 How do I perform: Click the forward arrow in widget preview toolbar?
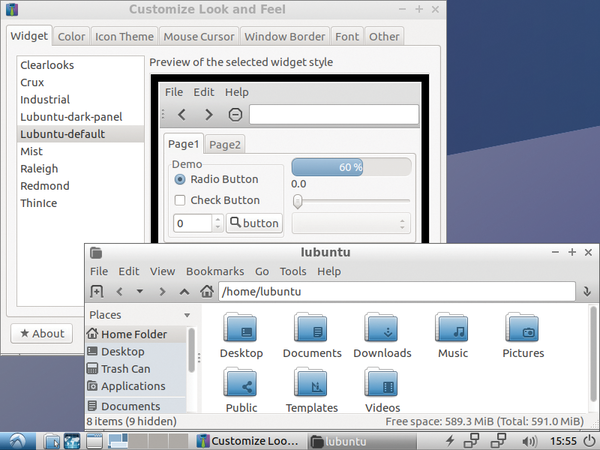coord(209,114)
